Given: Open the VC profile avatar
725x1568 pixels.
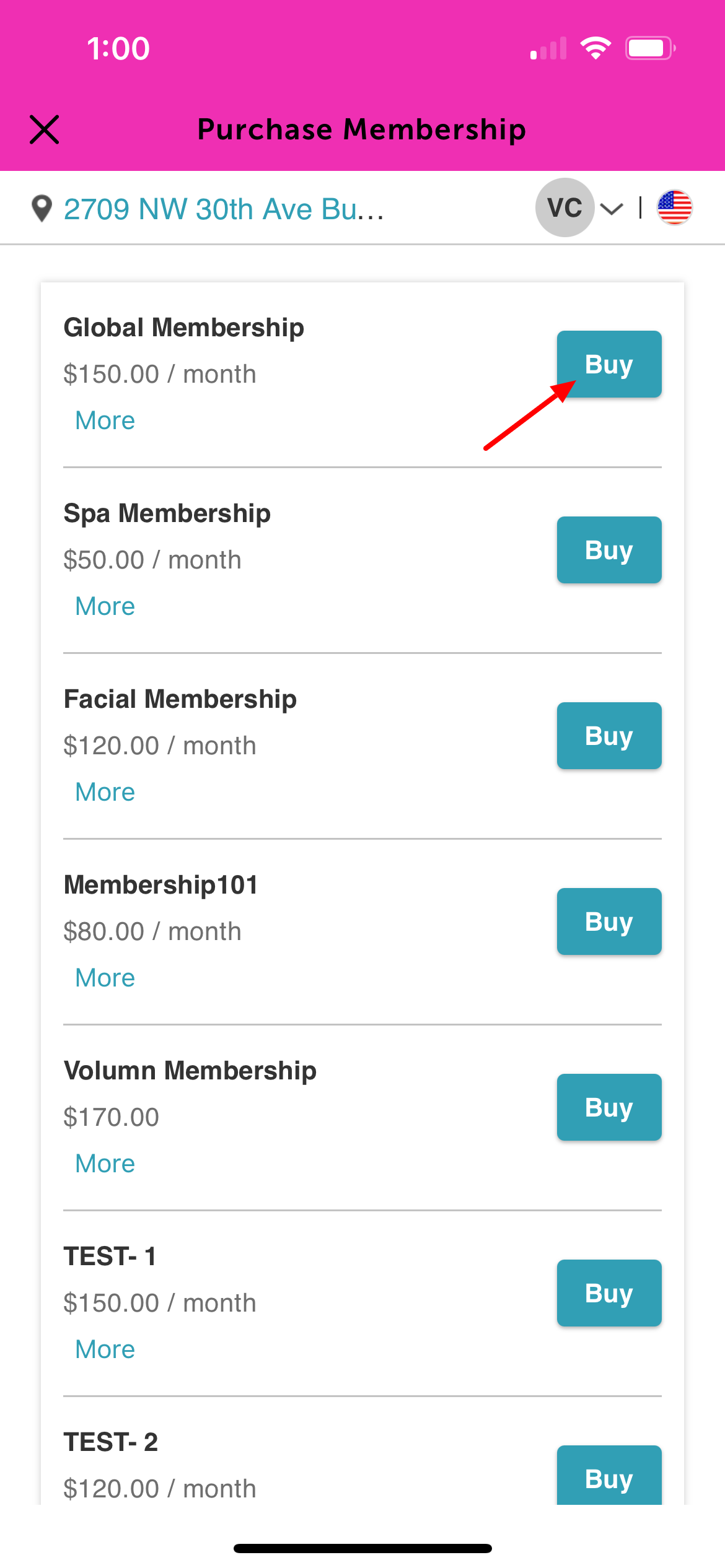Looking at the screenshot, I should click(x=565, y=207).
